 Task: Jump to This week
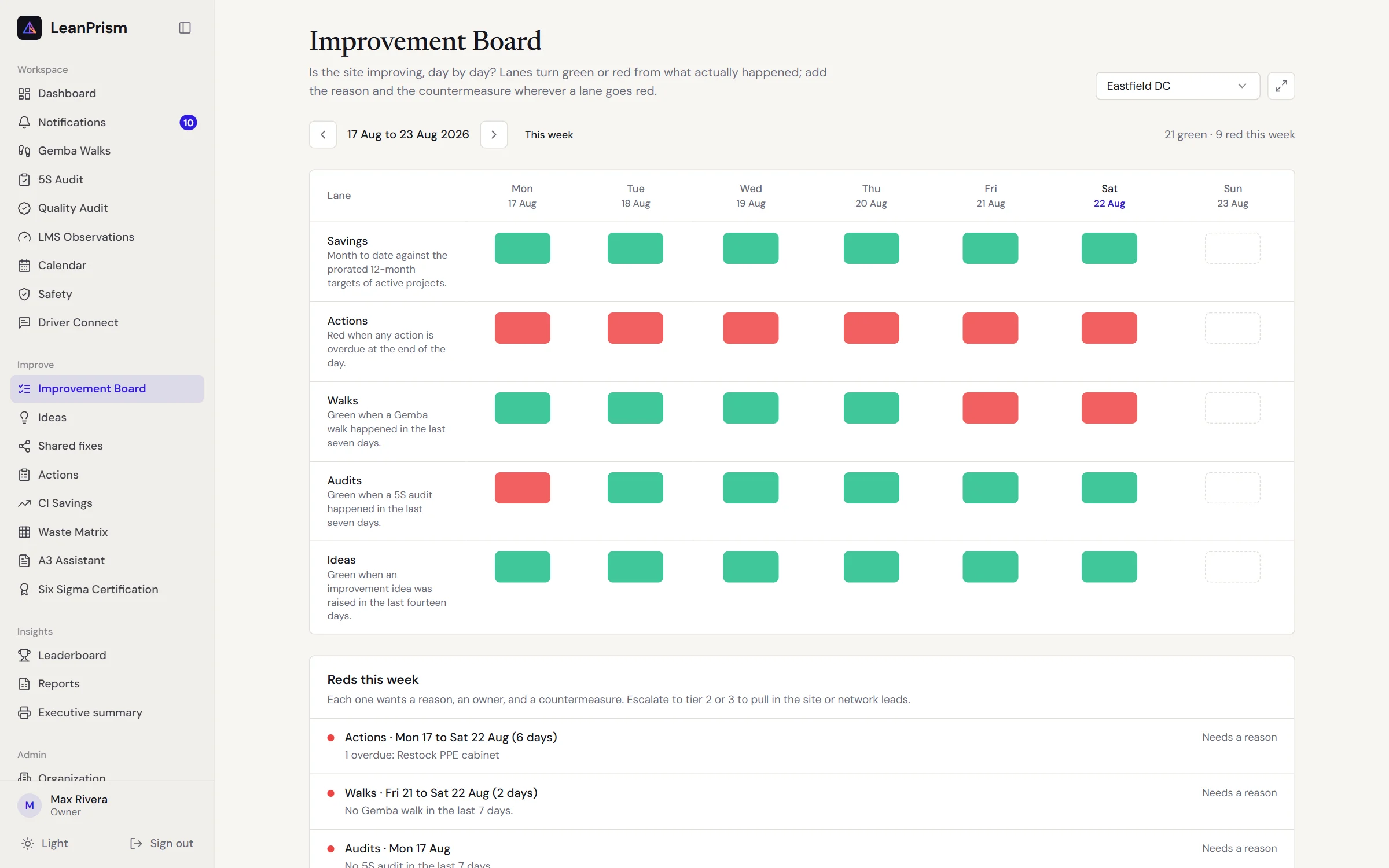(549, 134)
